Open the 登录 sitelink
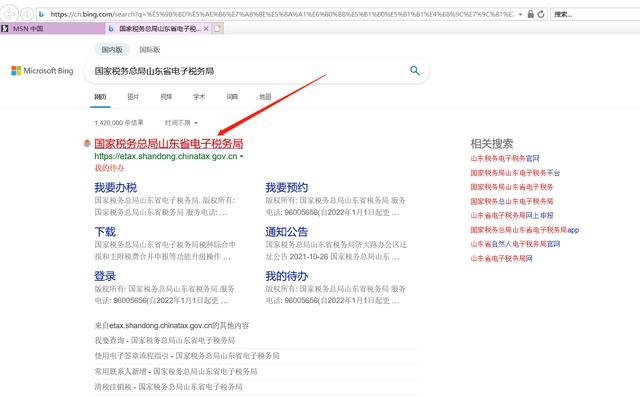640x398 pixels. click(x=105, y=276)
